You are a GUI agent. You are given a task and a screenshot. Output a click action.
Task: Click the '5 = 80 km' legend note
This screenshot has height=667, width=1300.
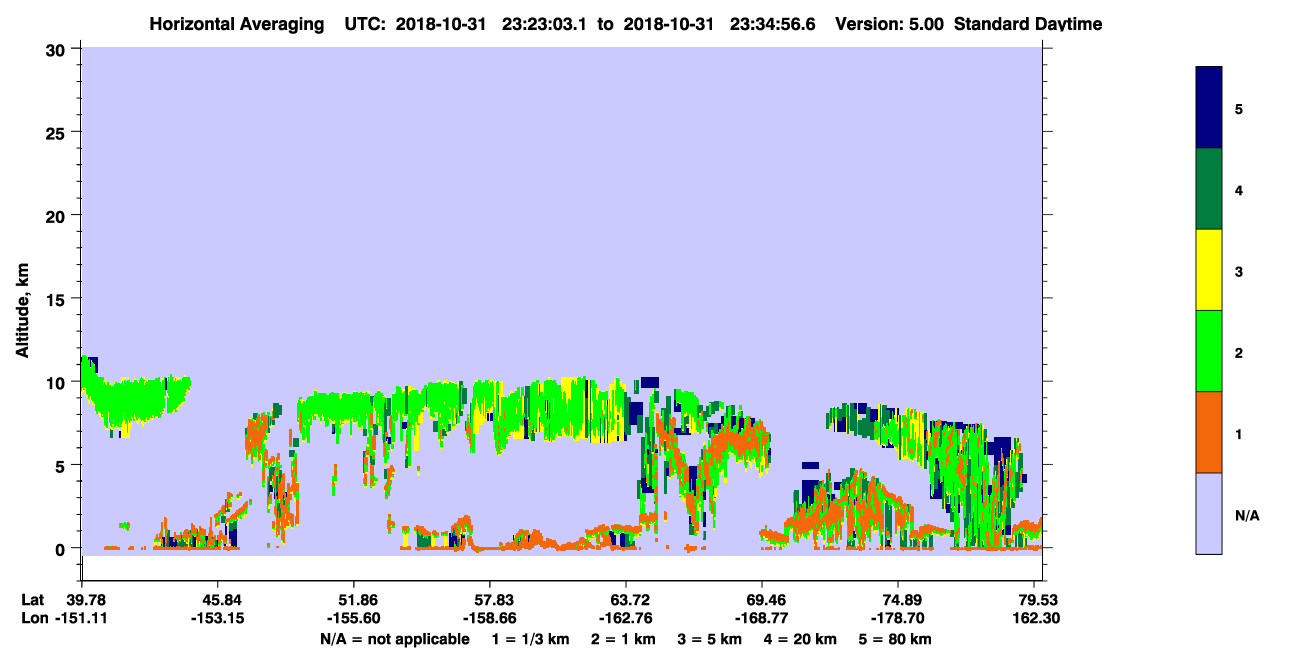pos(895,639)
